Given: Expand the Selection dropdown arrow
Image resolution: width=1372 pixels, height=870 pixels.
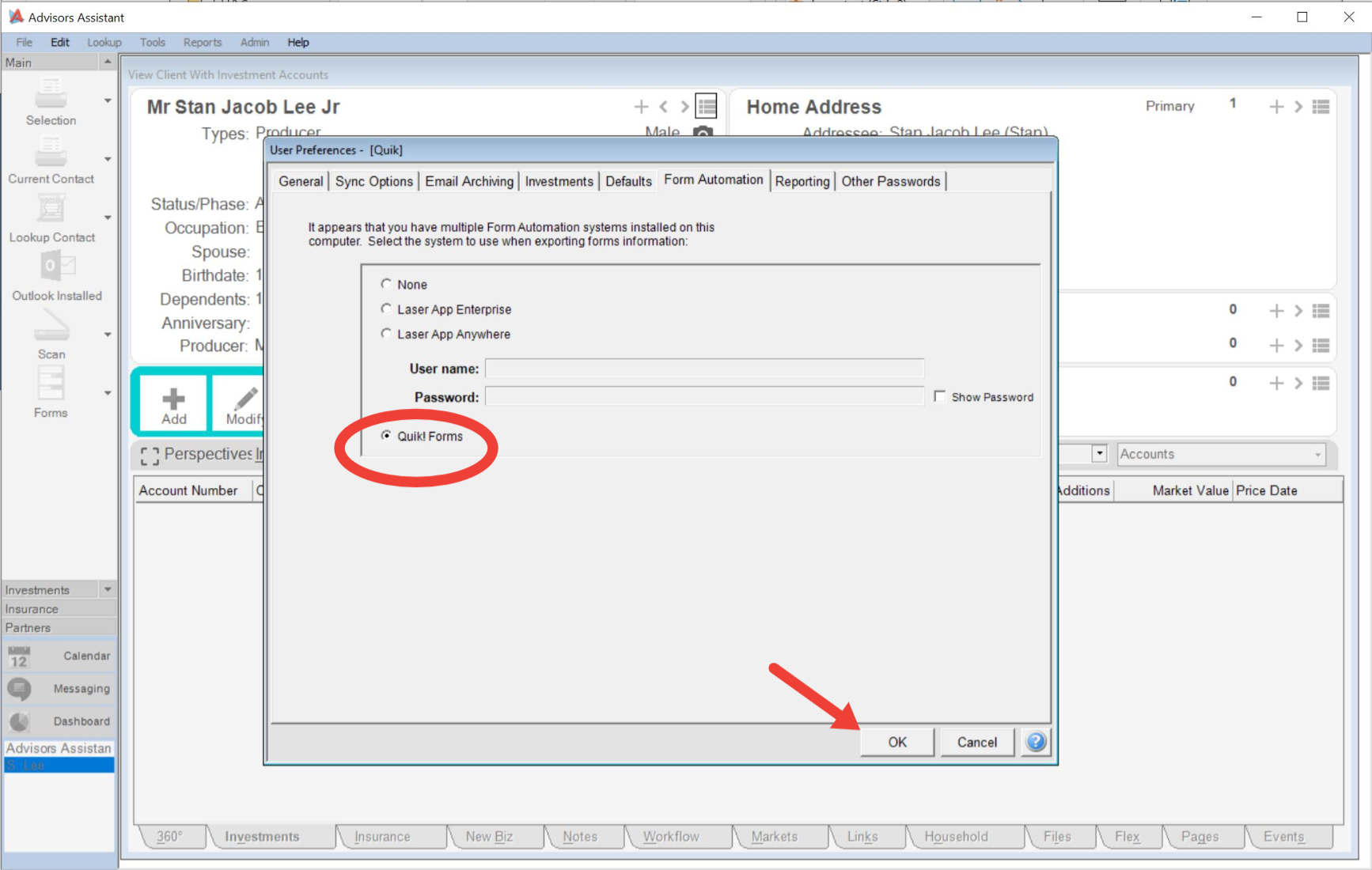Looking at the screenshot, I should point(108,101).
